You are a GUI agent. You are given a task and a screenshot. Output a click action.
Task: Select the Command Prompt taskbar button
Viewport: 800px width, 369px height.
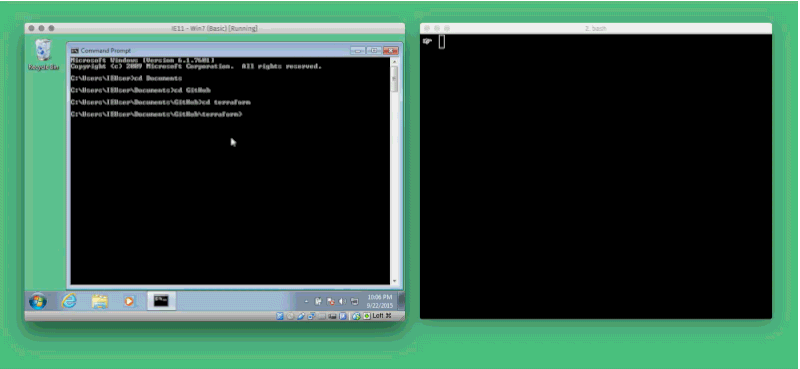tap(161, 301)
